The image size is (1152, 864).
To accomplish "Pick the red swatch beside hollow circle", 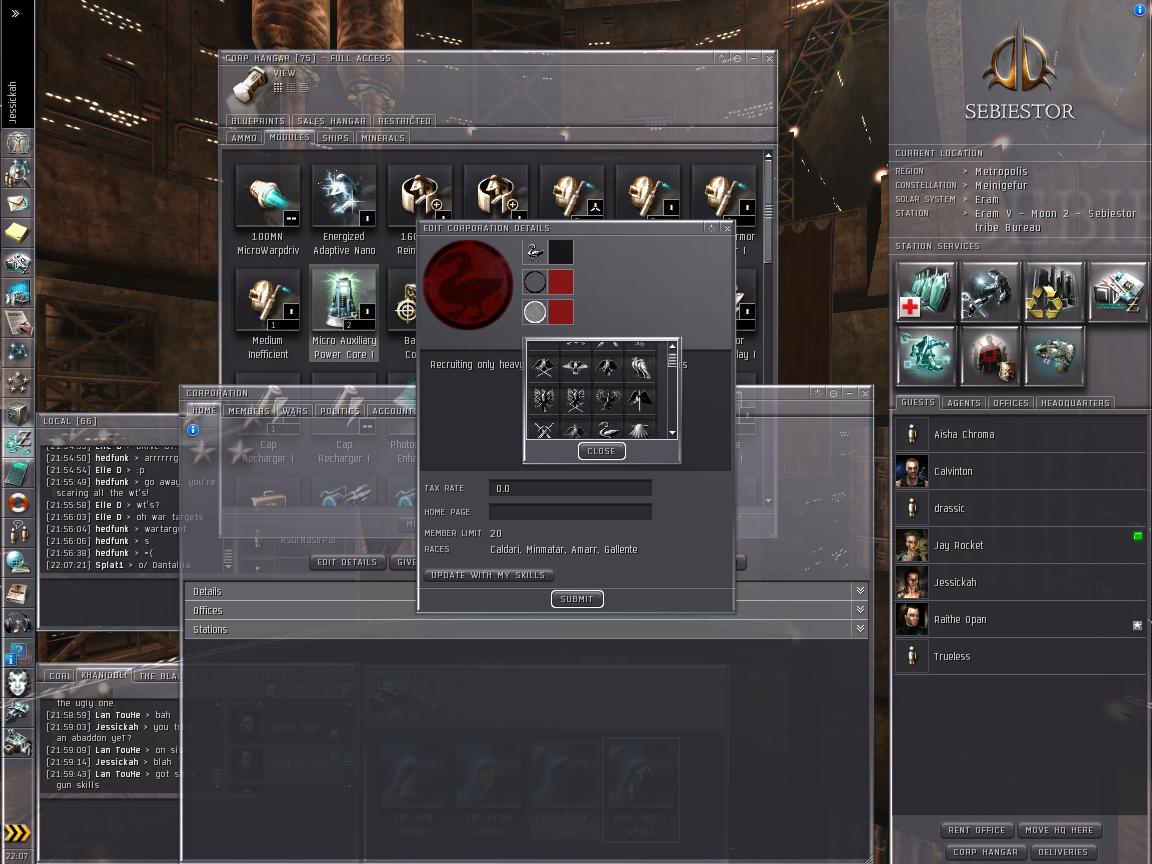I will (x=561, y=281).
